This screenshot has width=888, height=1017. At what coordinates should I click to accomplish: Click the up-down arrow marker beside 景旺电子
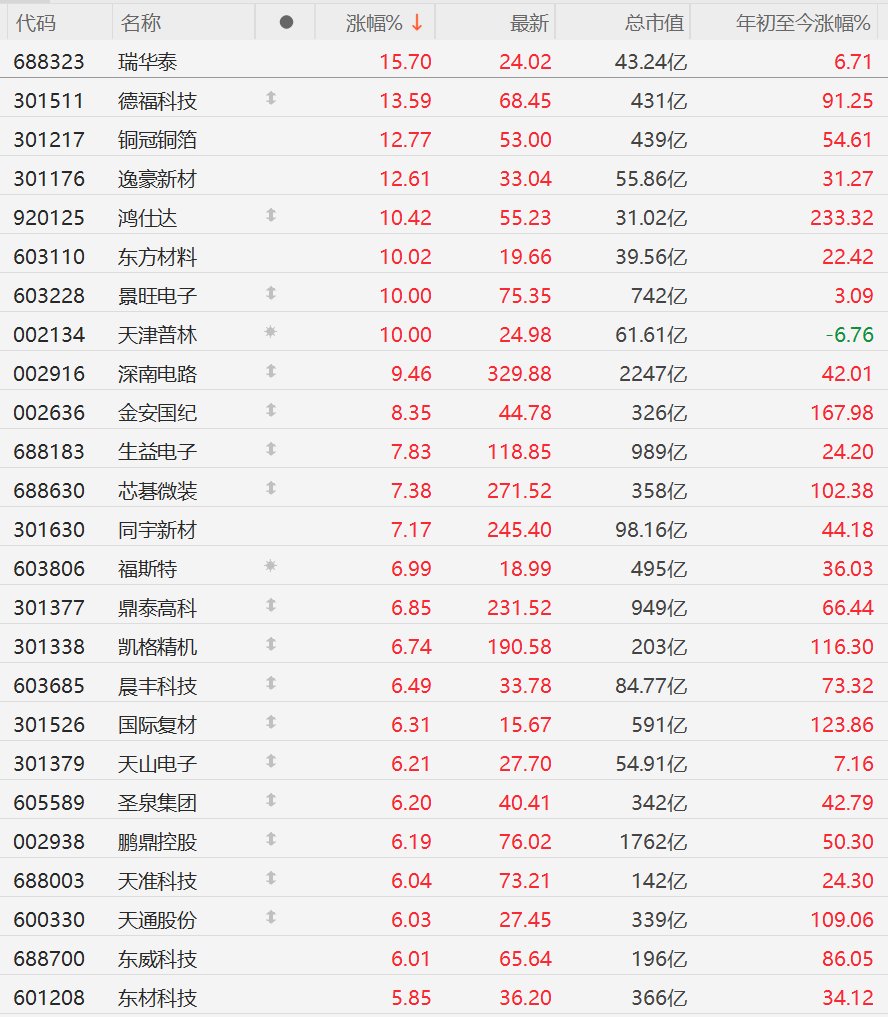[x=271, y=293]
